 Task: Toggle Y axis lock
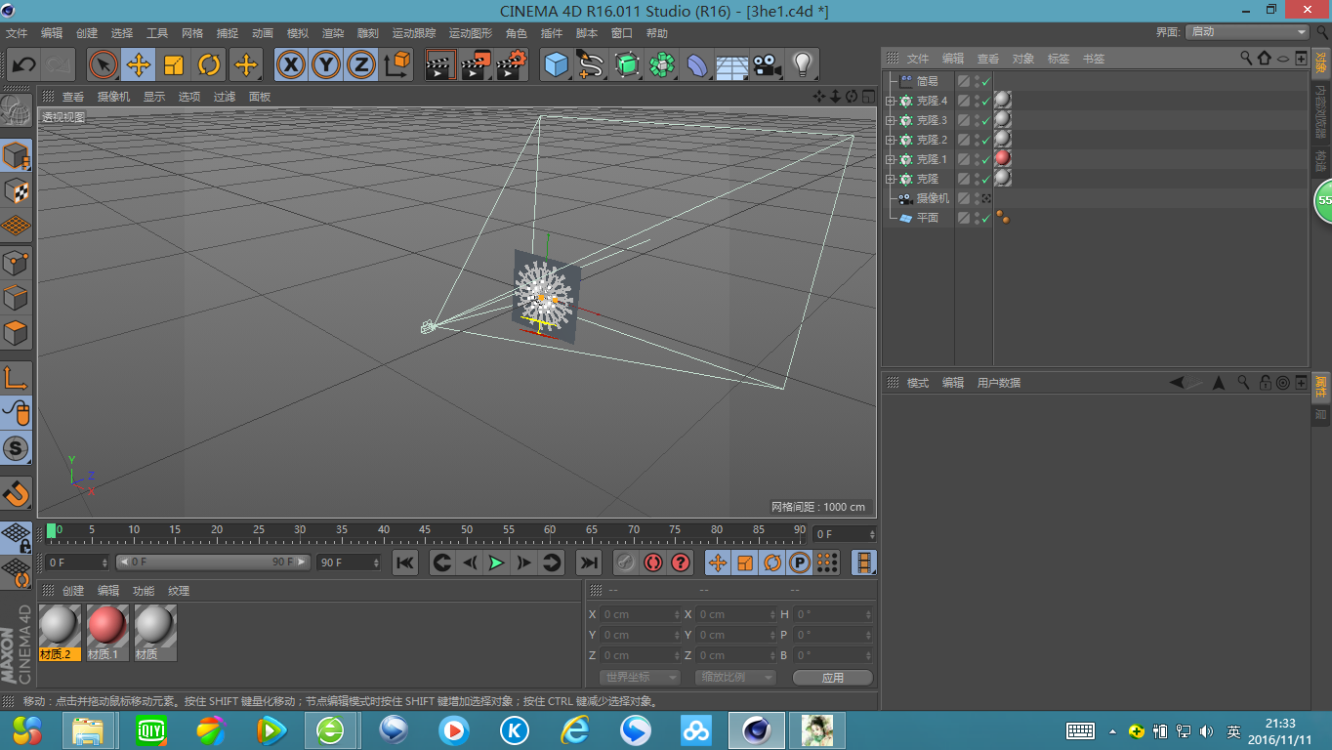[x=326, y=66]
